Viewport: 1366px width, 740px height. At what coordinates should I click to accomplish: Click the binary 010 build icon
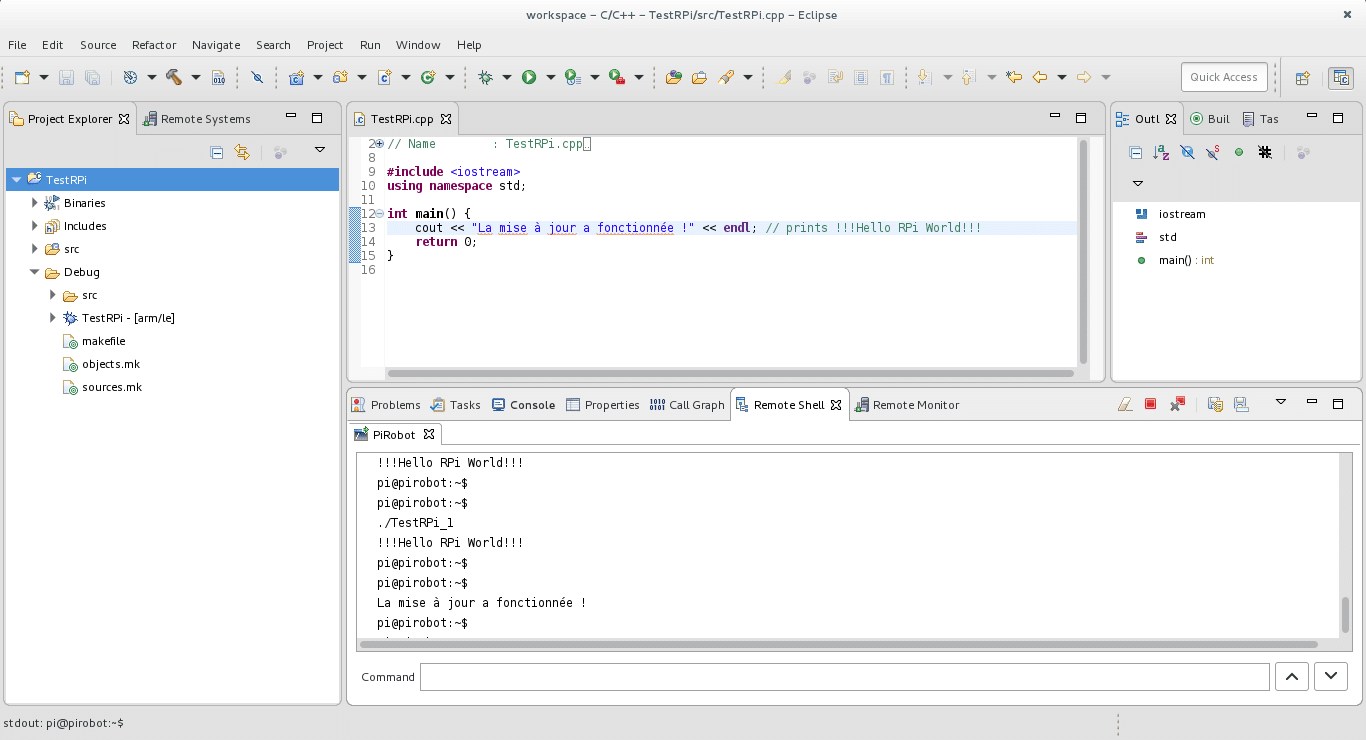[x=218, y=77]
